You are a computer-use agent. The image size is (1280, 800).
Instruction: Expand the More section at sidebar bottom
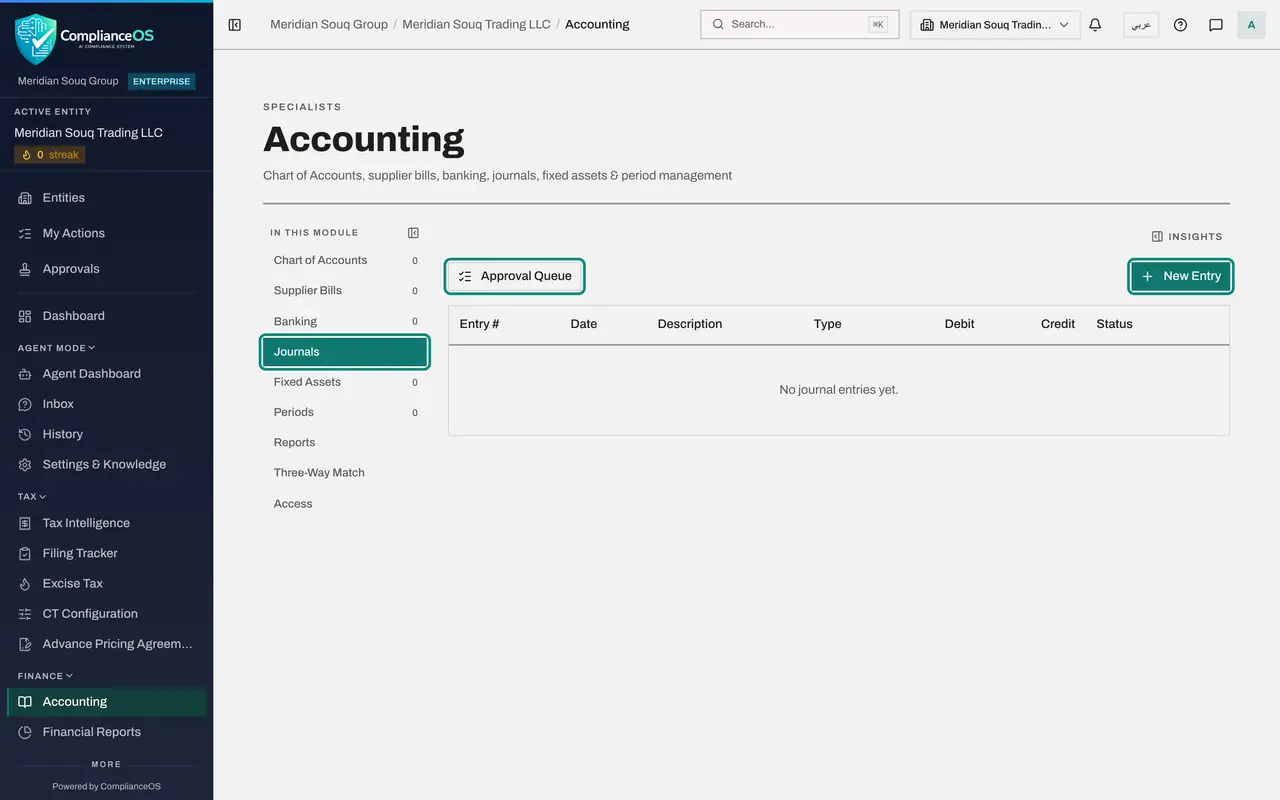106,764
